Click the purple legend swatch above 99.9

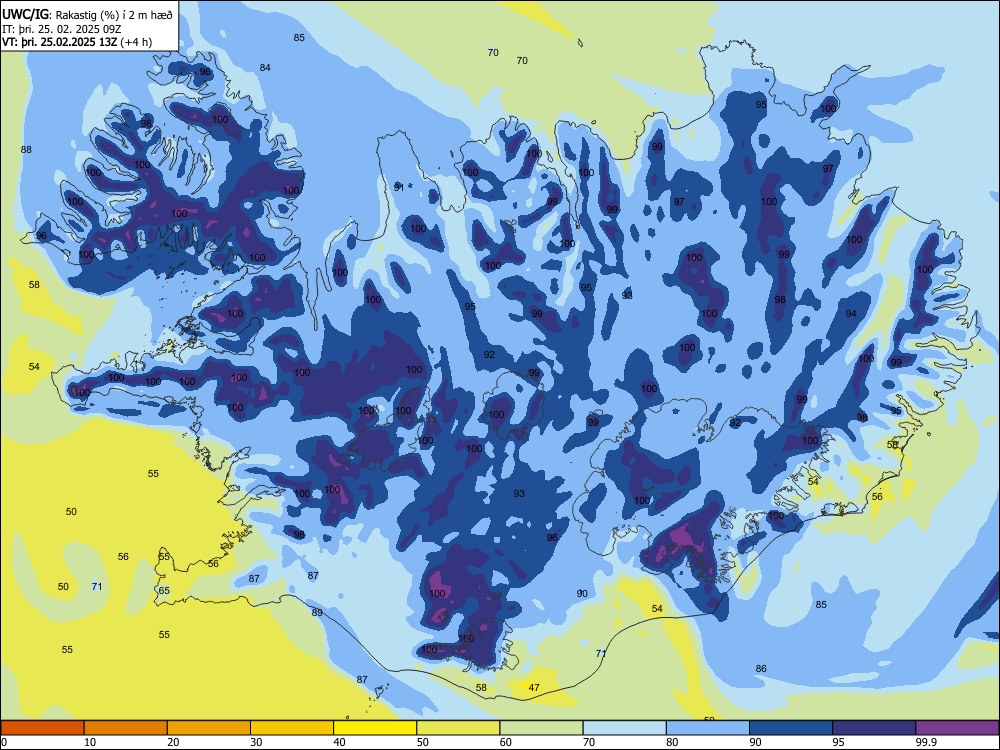(957, 728)
